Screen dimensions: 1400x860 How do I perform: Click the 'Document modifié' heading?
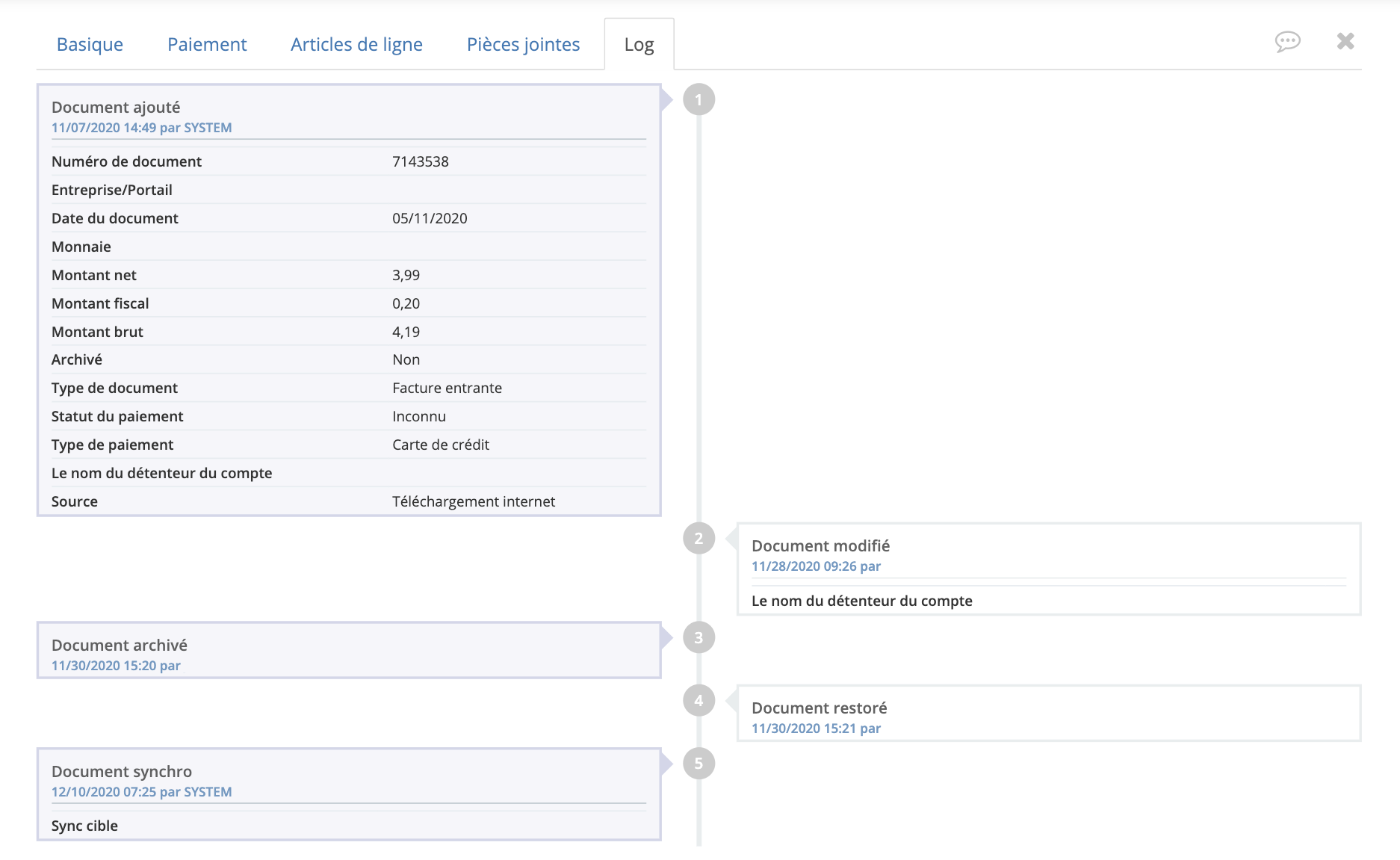point(821,546)
